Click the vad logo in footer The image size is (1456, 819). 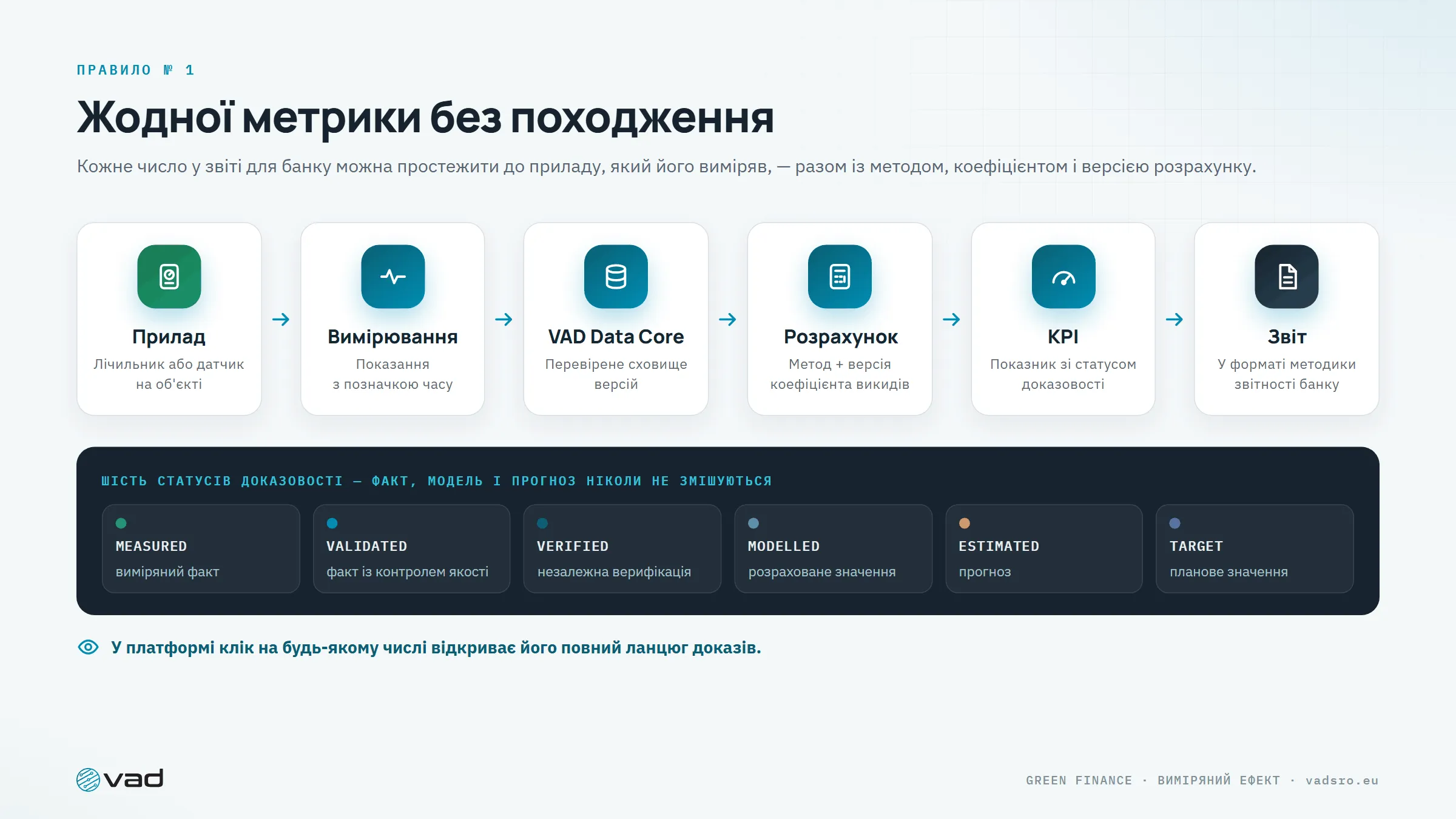pyautogui.click(x=120, y=780)
